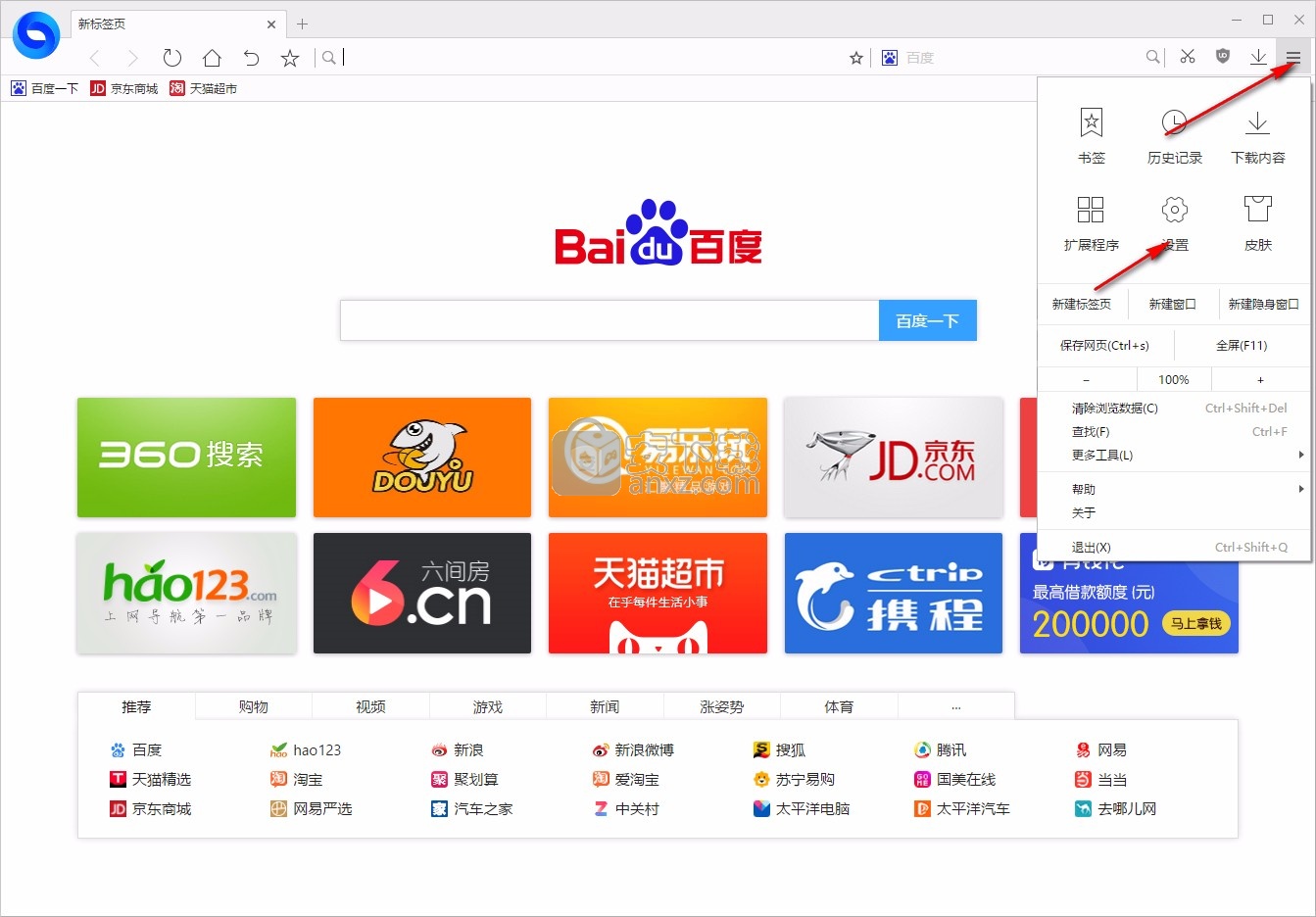This screenshot has height=917, width=1316.
Task: Open Settings gear in the menu panel
Action: coord(1174,223)
